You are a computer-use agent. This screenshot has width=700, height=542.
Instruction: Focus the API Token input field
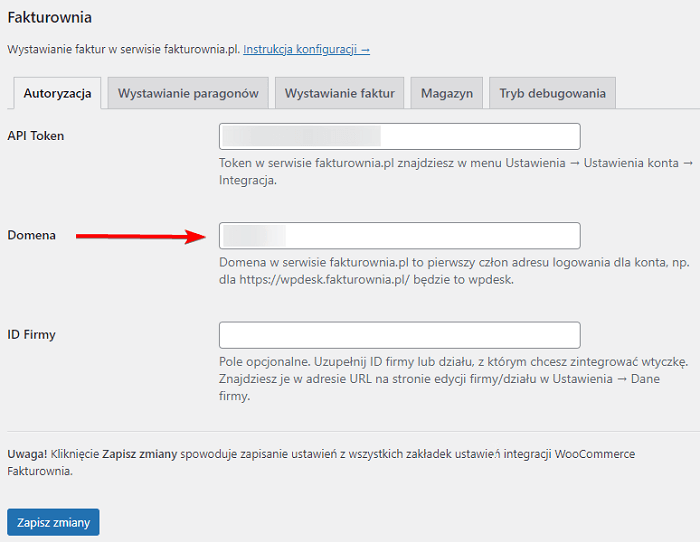click(x=400, y=137)
